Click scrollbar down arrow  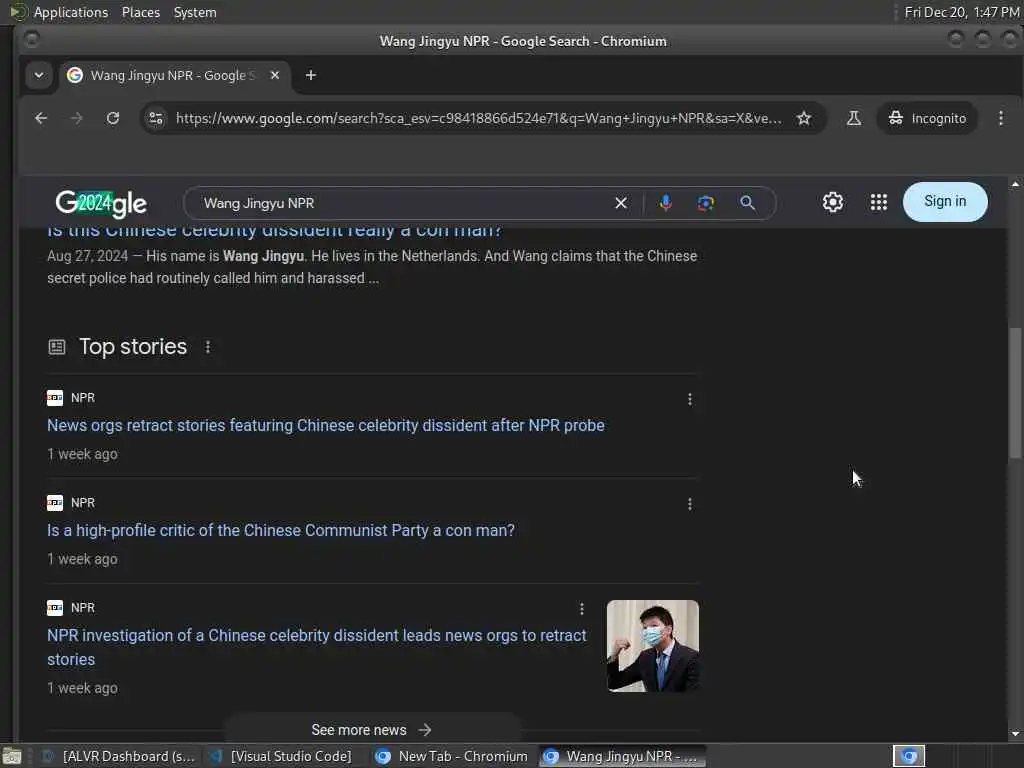click(1015, 734)
